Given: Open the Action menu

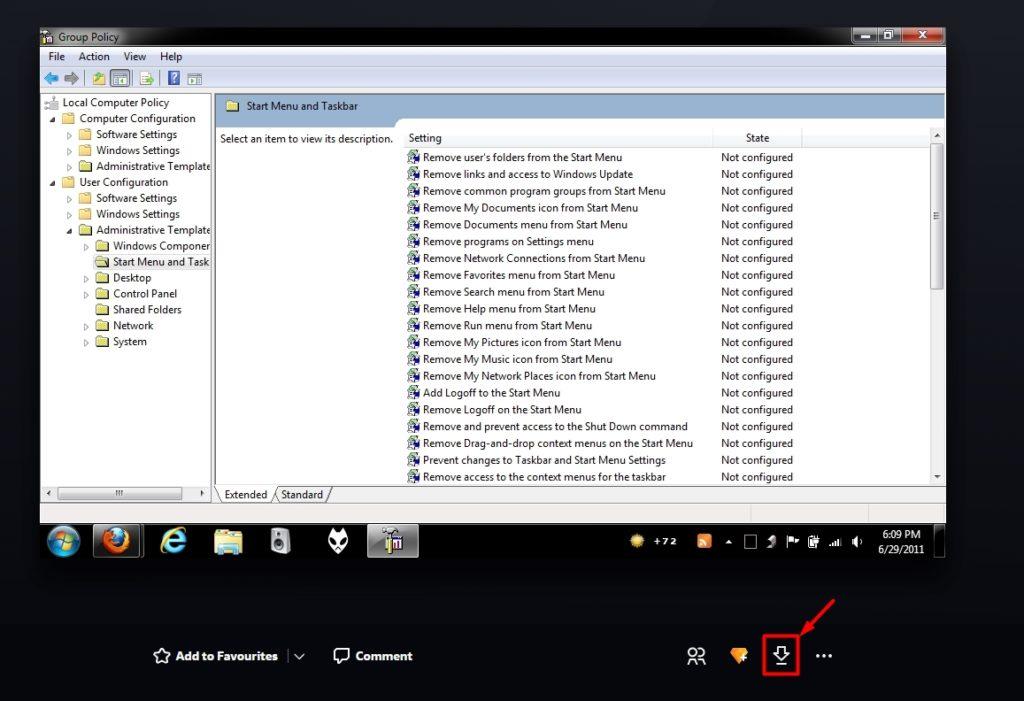Looking at the screenshot, I should [94, 57].
